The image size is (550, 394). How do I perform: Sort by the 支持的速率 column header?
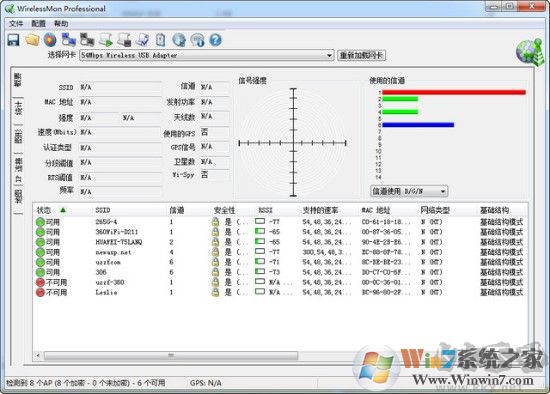(x=320, y=210)
